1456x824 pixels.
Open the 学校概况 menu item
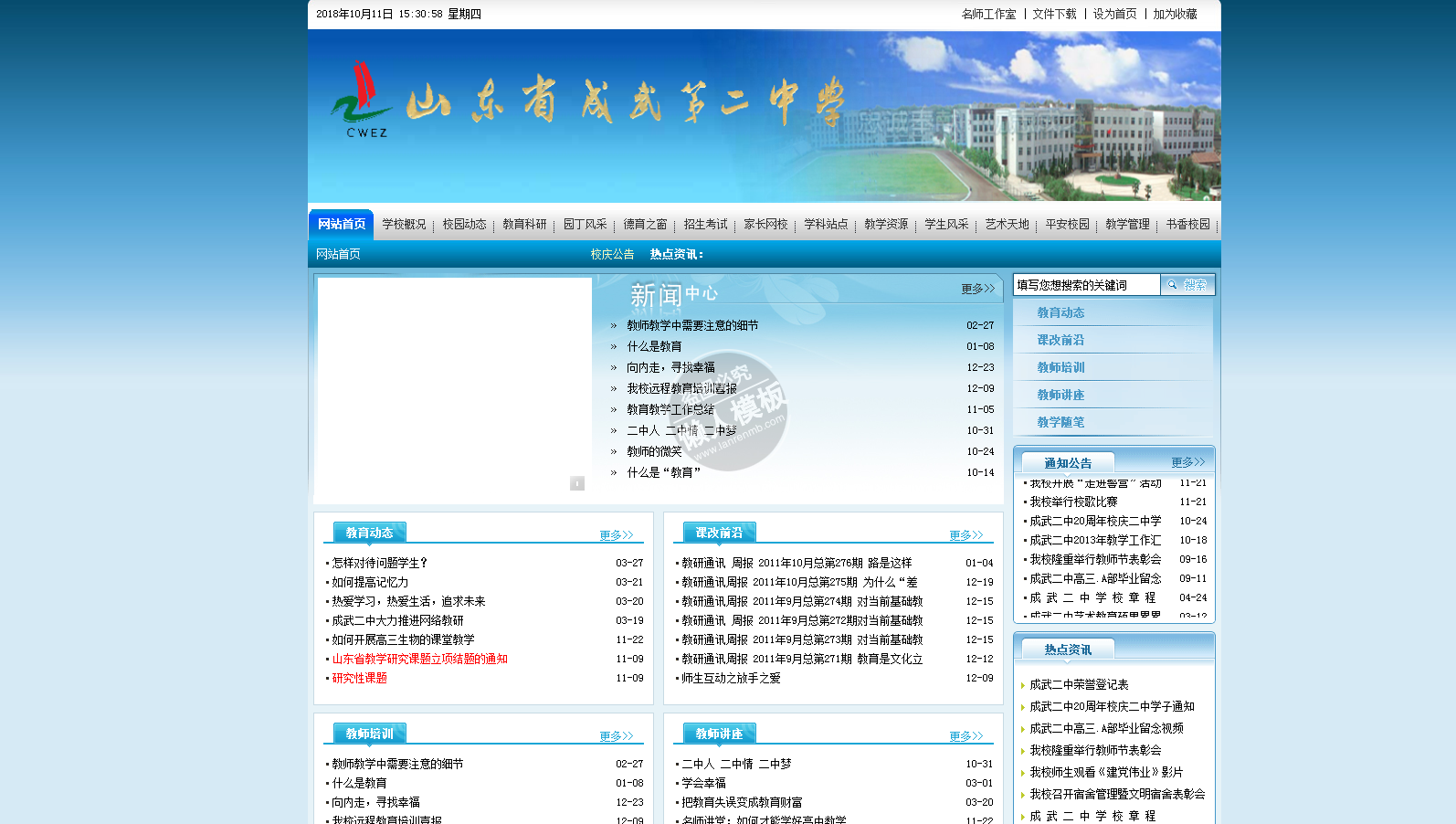(x=404, y=225)
